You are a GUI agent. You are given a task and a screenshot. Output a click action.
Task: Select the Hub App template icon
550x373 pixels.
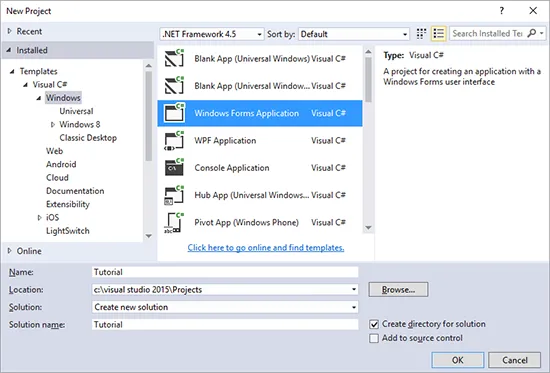(175, 195)
